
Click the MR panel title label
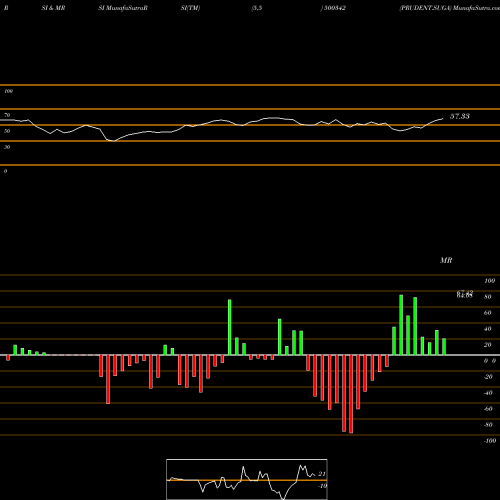pyautogui.click(x=446, y=260)
